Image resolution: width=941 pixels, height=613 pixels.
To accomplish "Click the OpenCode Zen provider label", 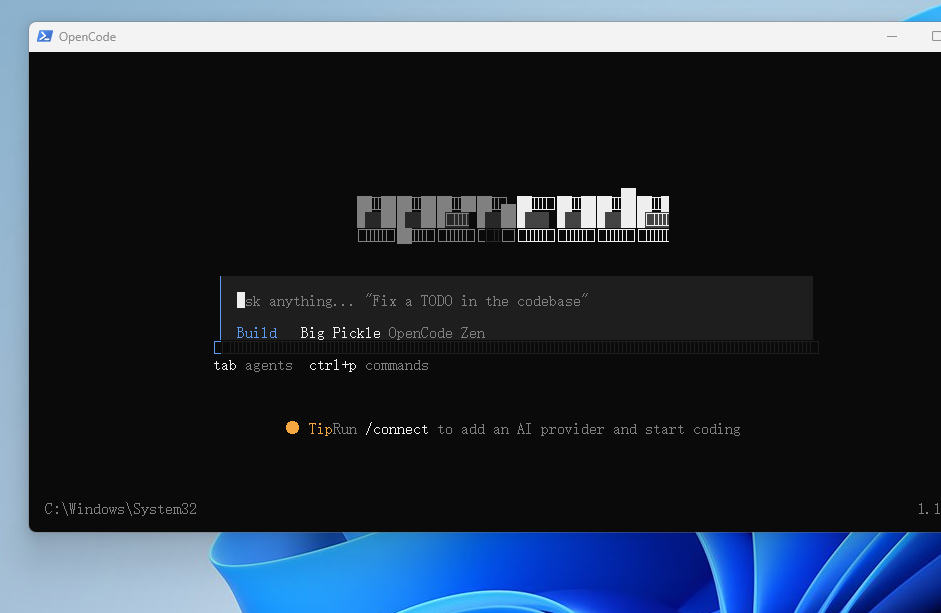I will point(436,333).
